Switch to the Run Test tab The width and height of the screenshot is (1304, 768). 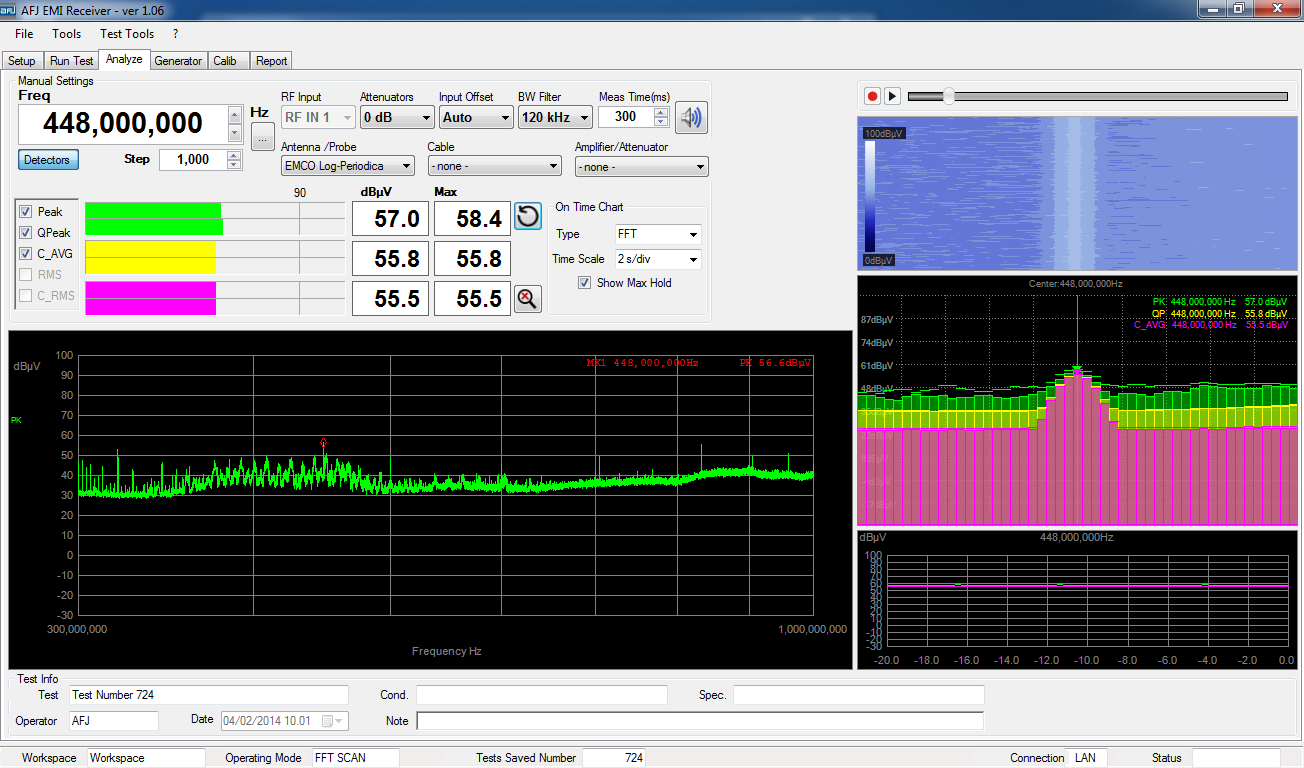72,61
